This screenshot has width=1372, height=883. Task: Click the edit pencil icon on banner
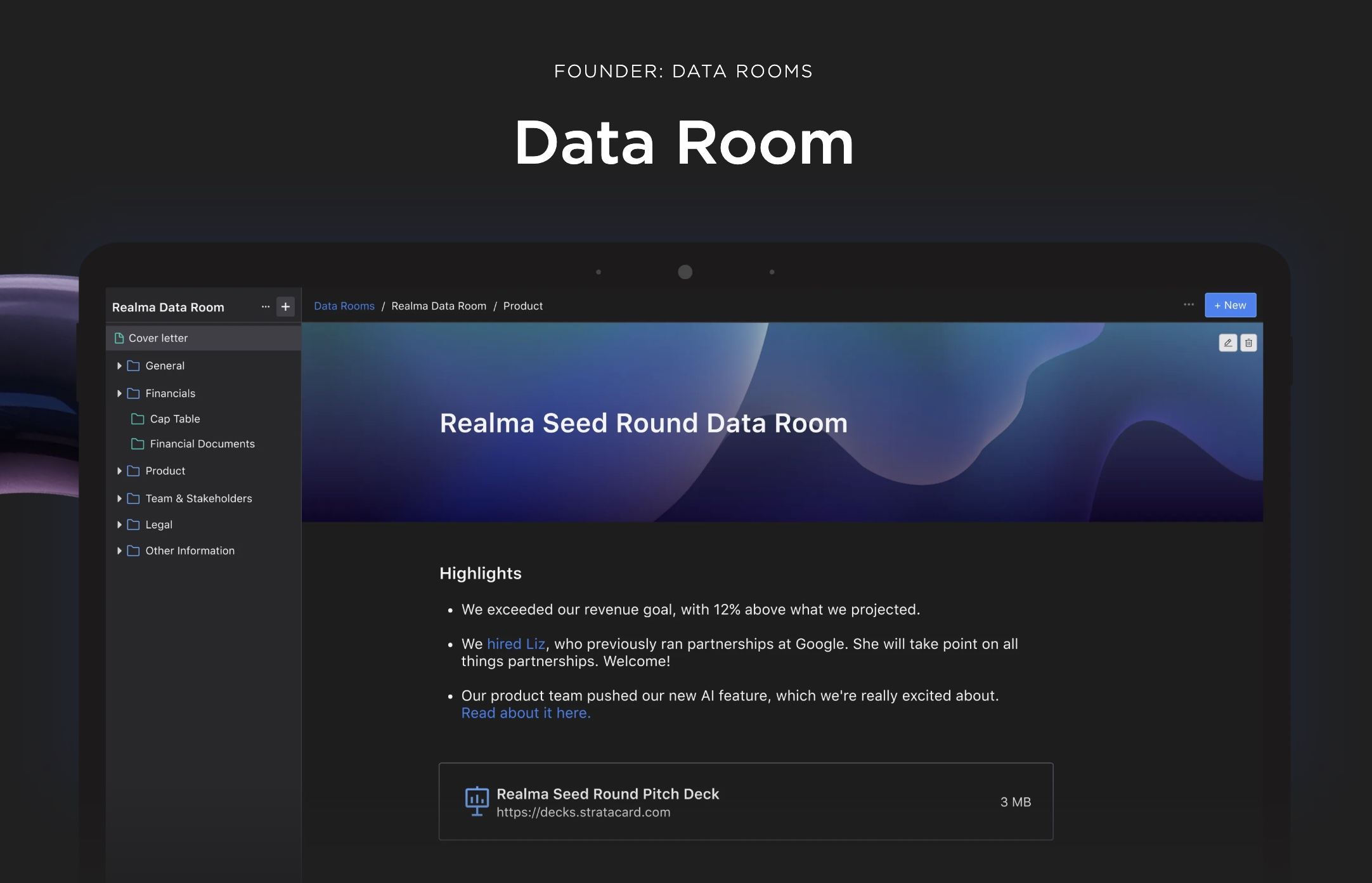click(1227, 343)
